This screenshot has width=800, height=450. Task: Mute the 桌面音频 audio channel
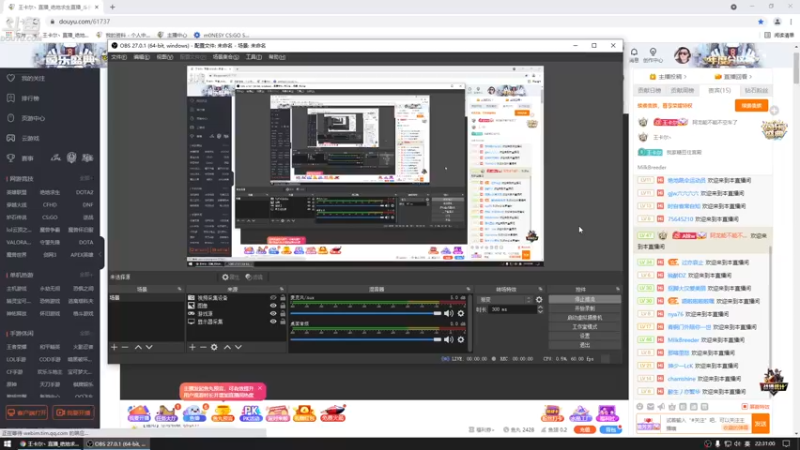click(448, 339)
